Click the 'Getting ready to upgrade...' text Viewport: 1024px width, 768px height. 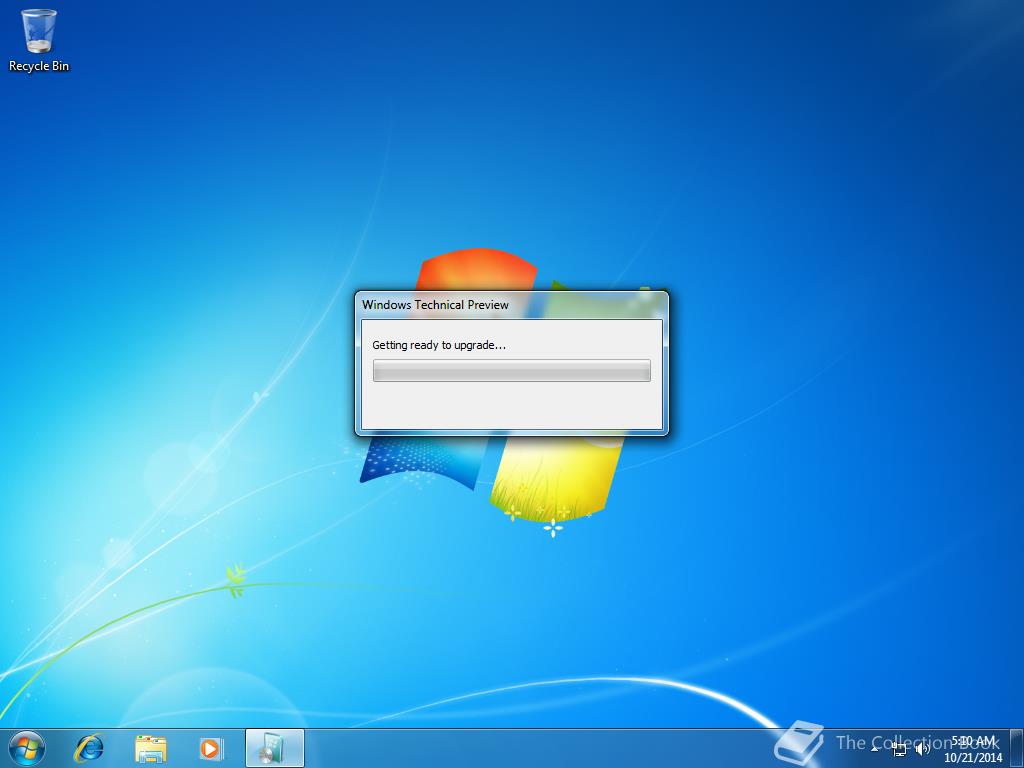point(439,345)
